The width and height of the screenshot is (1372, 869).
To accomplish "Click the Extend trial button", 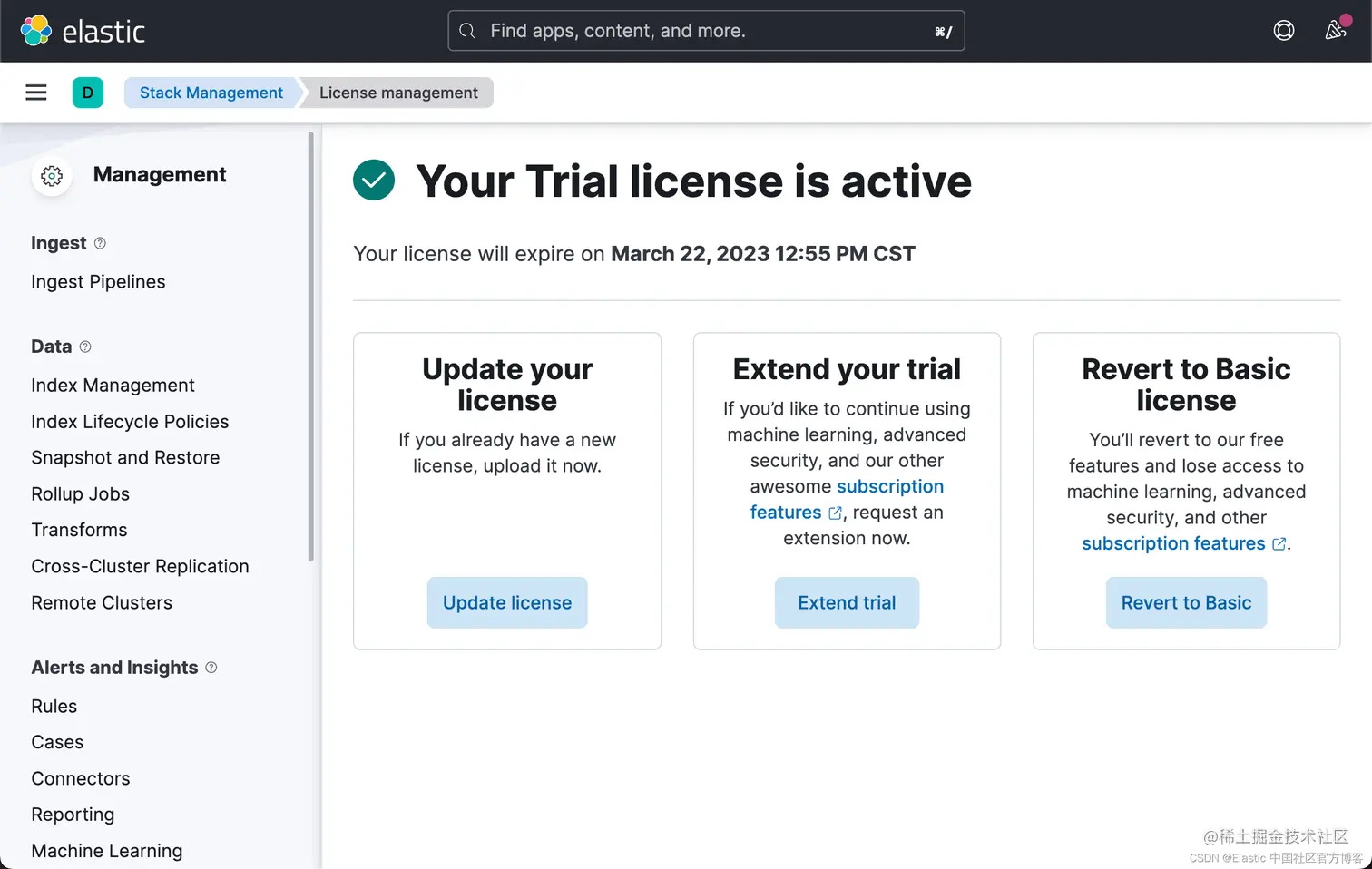I will pos(847,602).
